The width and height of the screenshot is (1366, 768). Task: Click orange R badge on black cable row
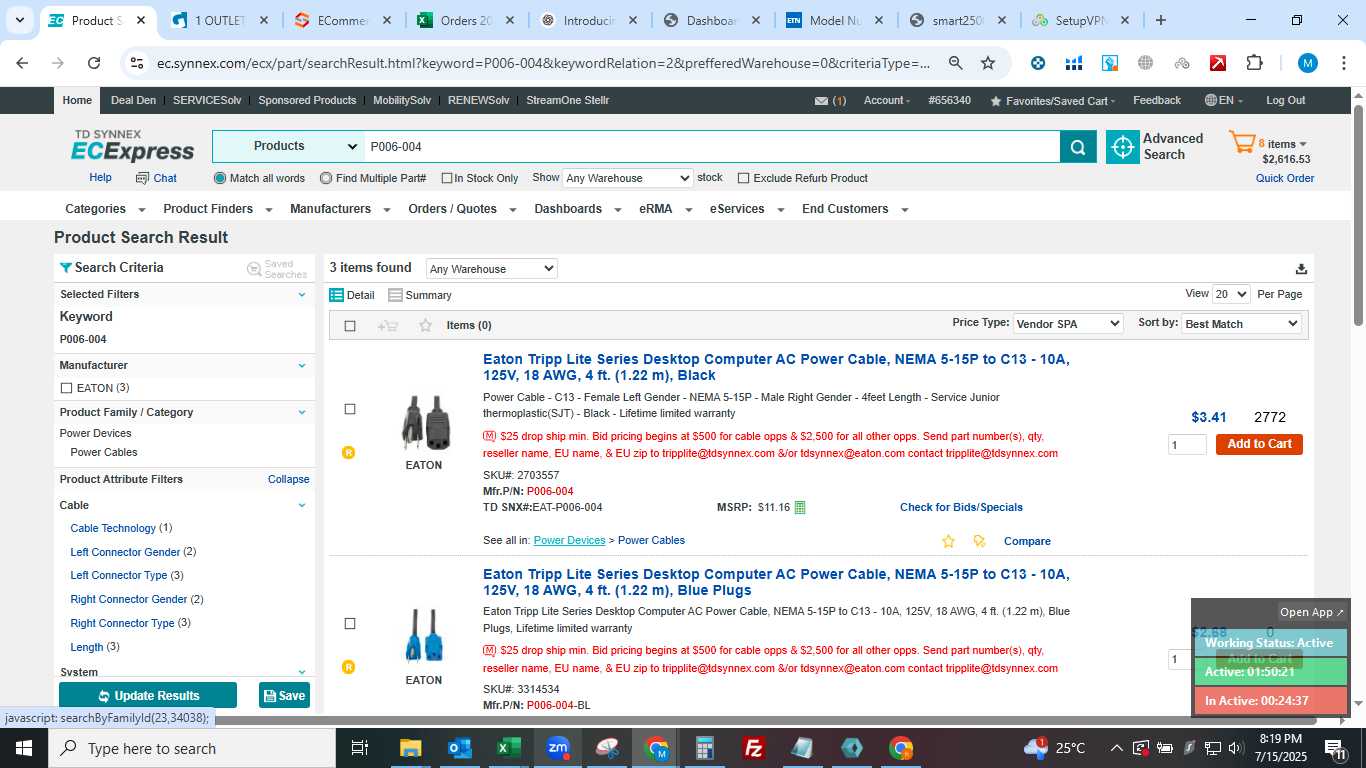[x=348, y=452]
